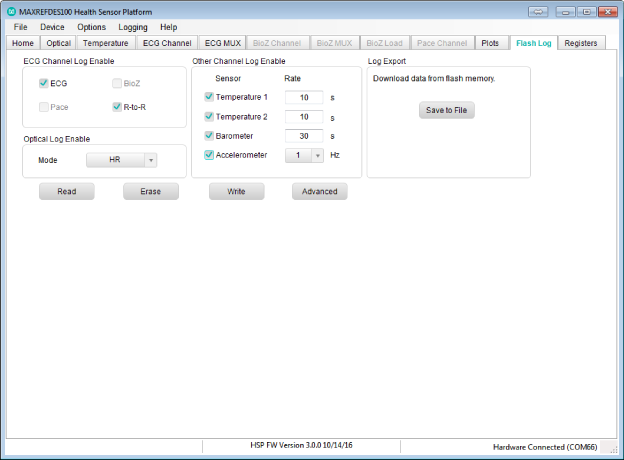This screenshot has width=624, height=460.
Task: Switch to the Plots tab
Action: (490, 43)
